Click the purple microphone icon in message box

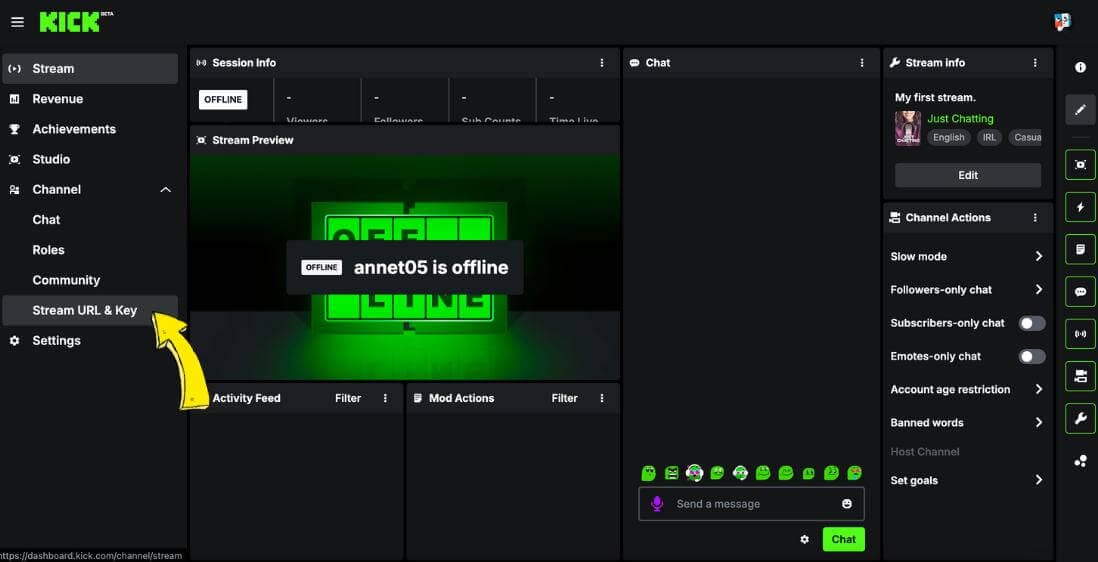(x=657, y=503)
